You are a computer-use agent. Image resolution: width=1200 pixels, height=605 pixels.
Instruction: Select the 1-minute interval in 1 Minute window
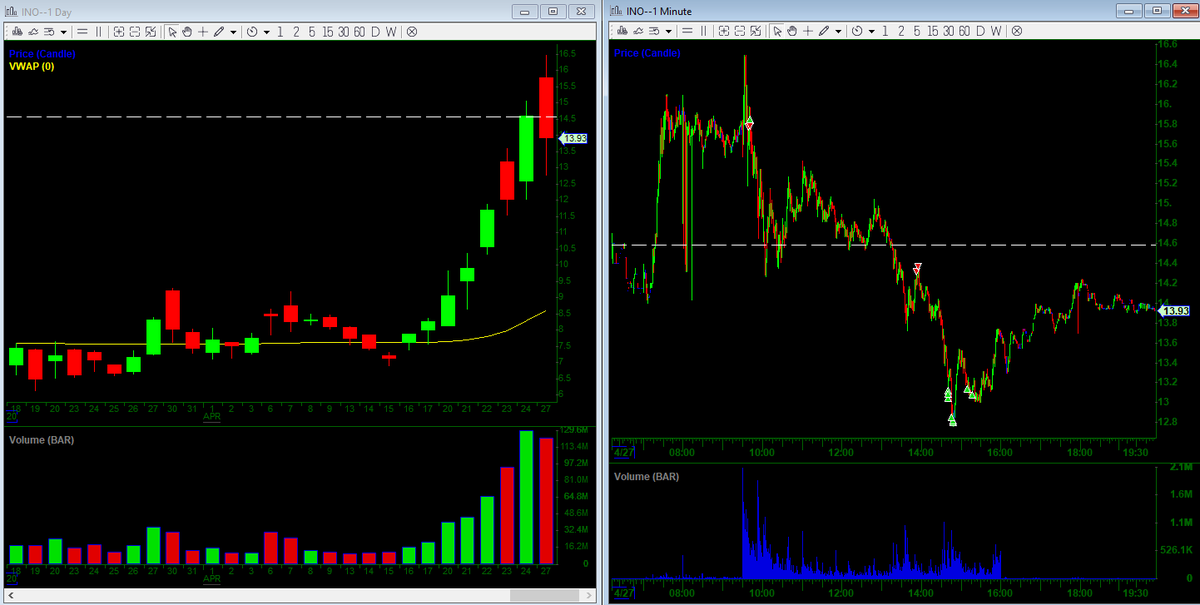[885, 31]
